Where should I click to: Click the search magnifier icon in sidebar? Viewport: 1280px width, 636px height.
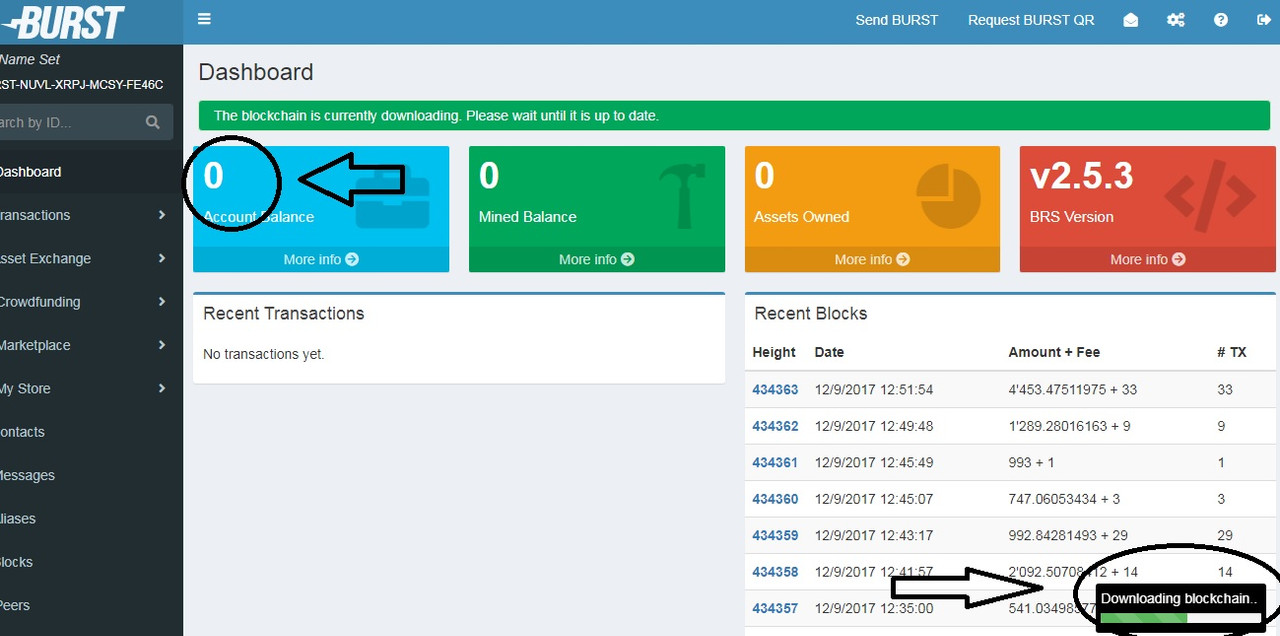153,122
